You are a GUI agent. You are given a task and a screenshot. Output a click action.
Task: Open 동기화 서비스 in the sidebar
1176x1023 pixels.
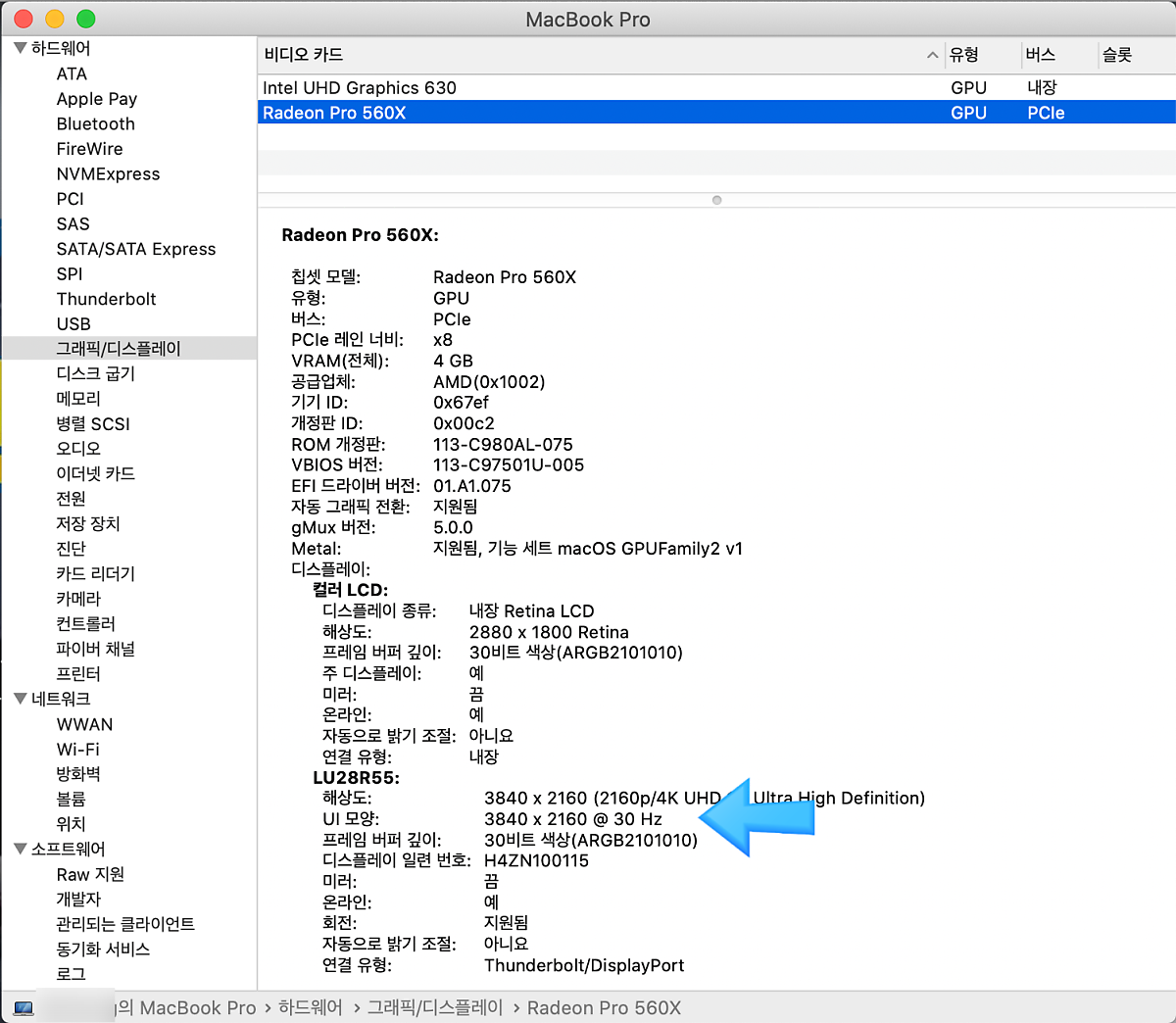pos(103,949)
